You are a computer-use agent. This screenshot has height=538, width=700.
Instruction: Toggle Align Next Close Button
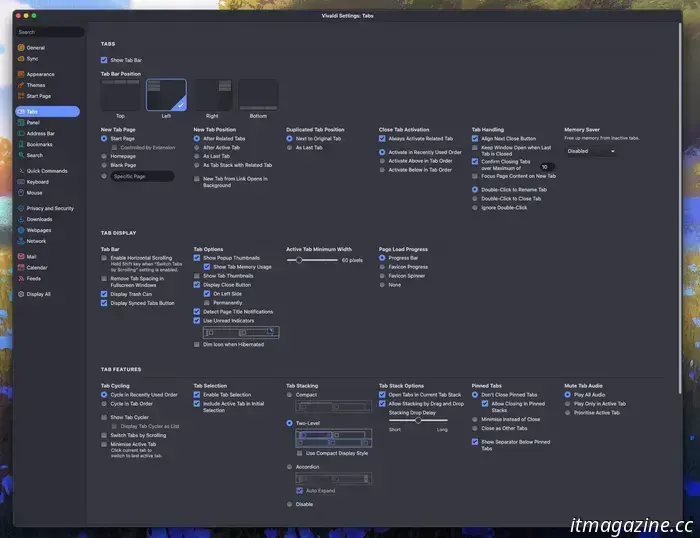click(x=475, y=138)
